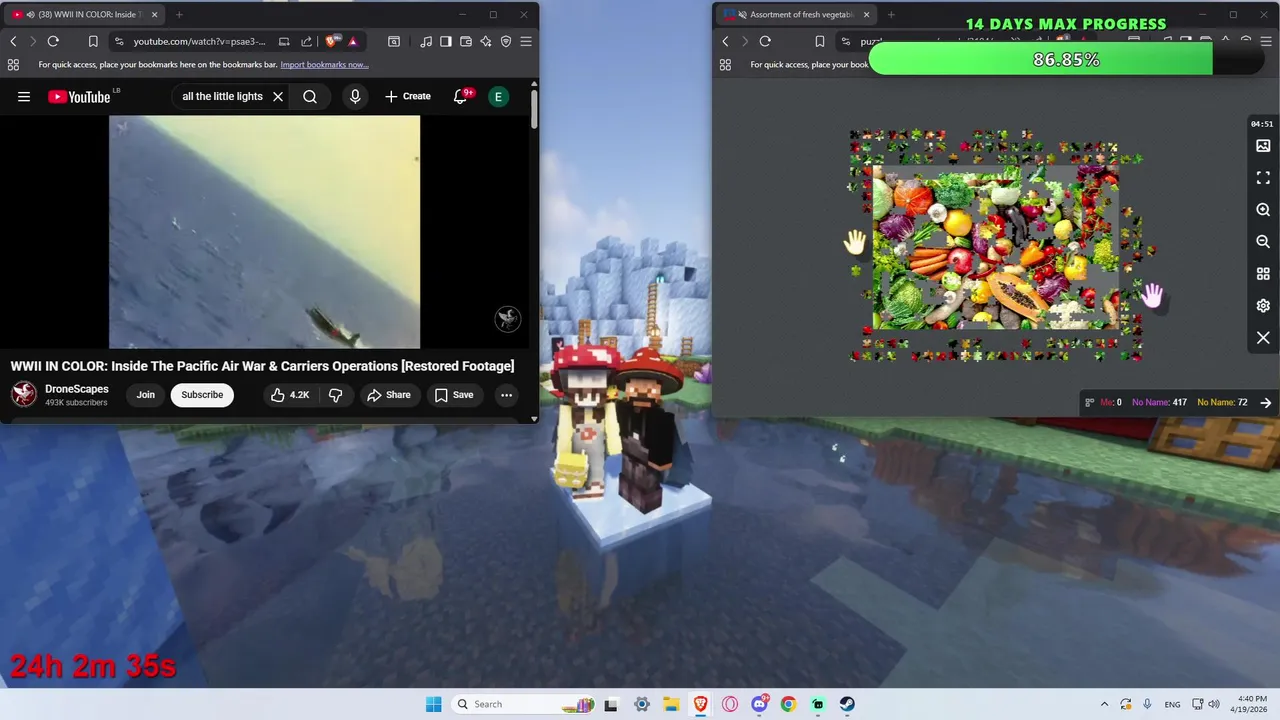Image resolution: width=1280 pixels, height=720 pixels.
Task: Click the YouTube video player
Action: point(265,232)
